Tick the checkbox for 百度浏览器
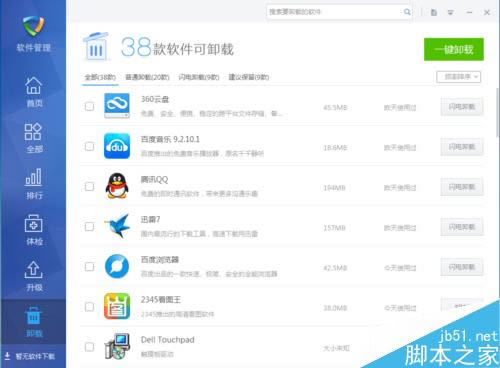Screen dimensions: 500x368 tap(89, 267)
